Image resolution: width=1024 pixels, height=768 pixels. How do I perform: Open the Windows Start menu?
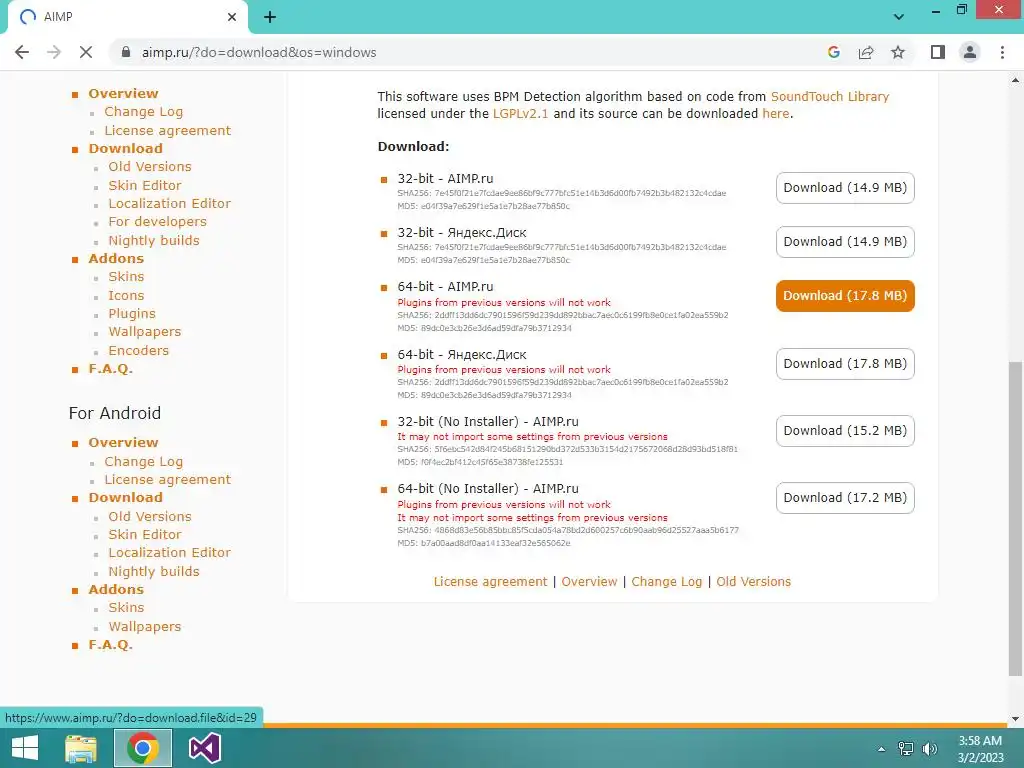pyautogui.click(x=25, y=748)
